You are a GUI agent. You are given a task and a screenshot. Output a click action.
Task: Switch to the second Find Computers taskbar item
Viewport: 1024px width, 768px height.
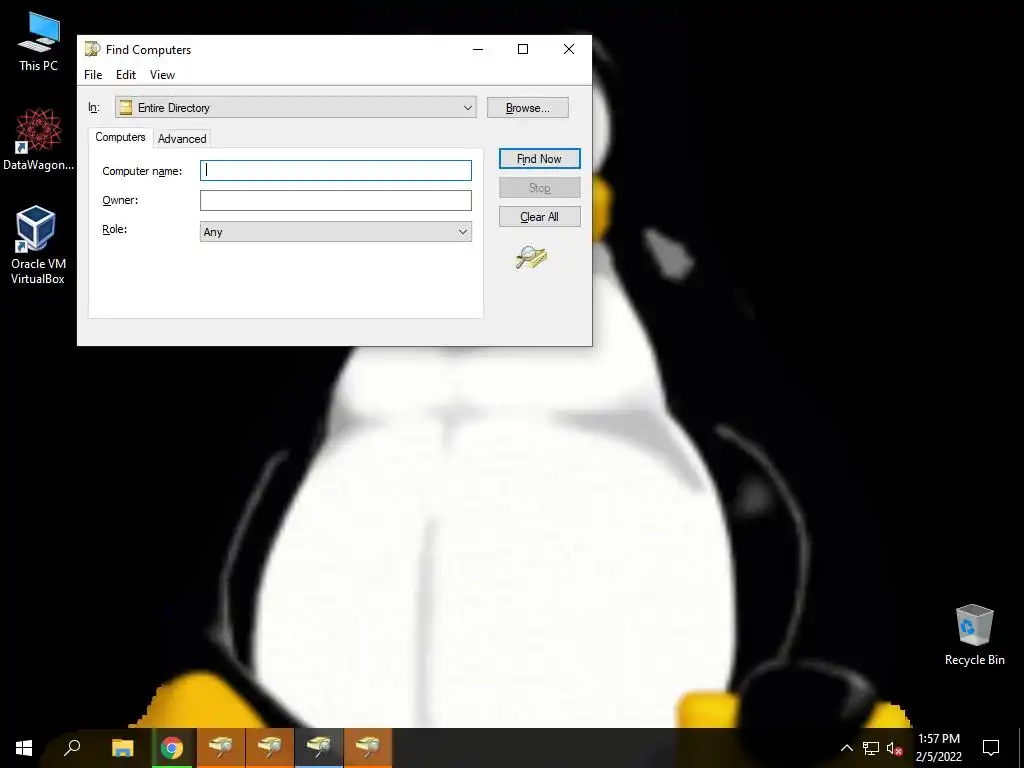click(270, 748)
